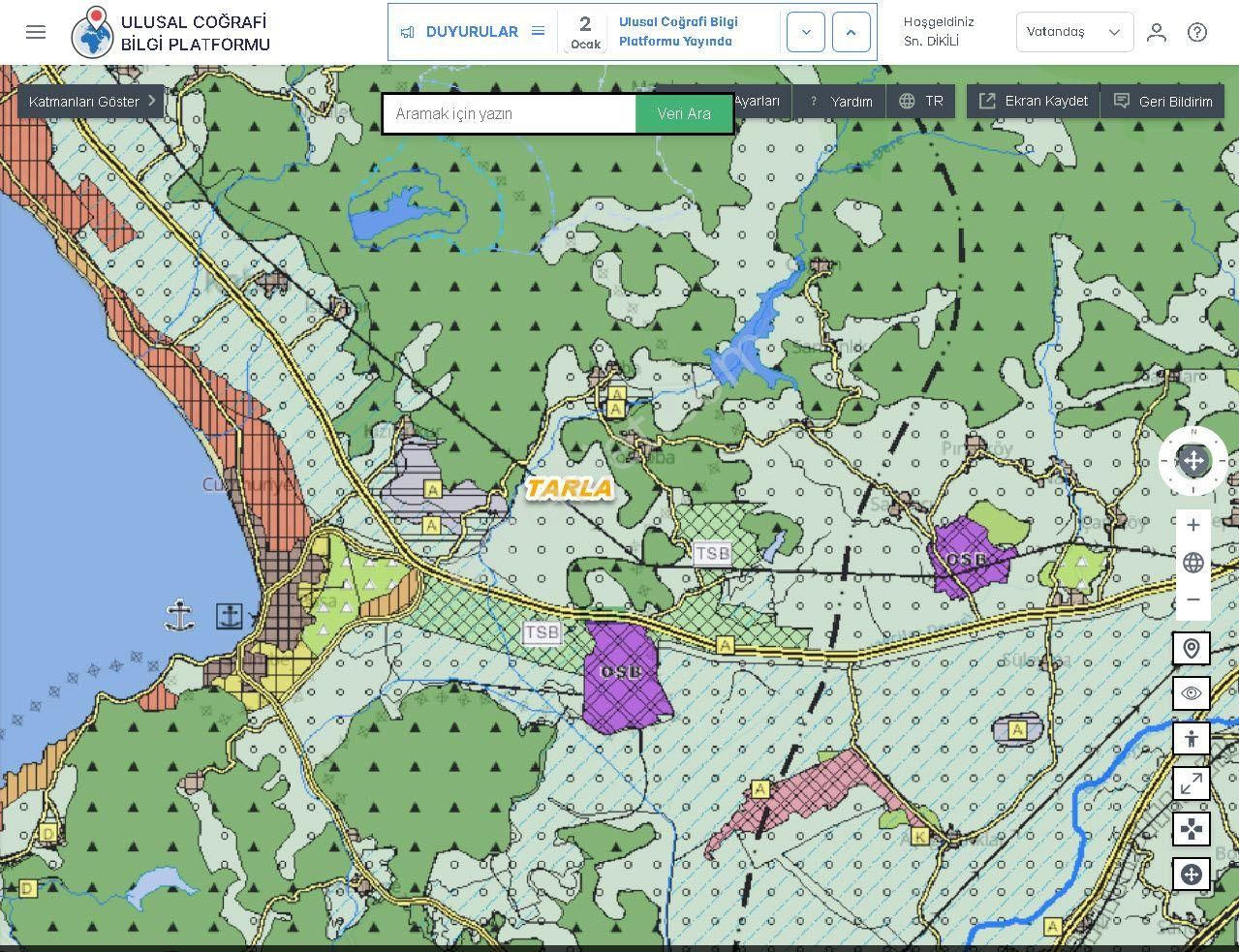Click the Ekran Kaydet button
Image resolution: width=1239 pixels, height=952 pixels.
coord(1034,102)
